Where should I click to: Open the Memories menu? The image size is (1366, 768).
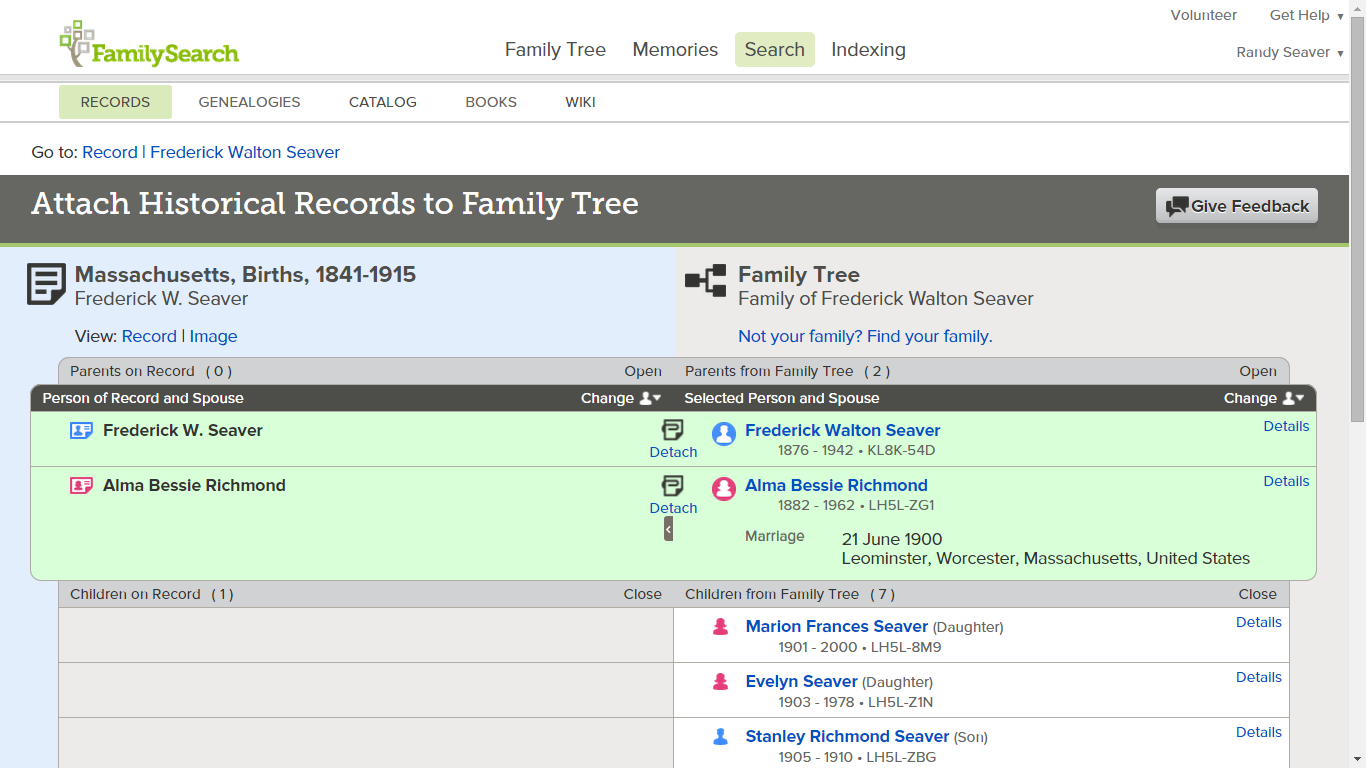(x=675, y=50)
